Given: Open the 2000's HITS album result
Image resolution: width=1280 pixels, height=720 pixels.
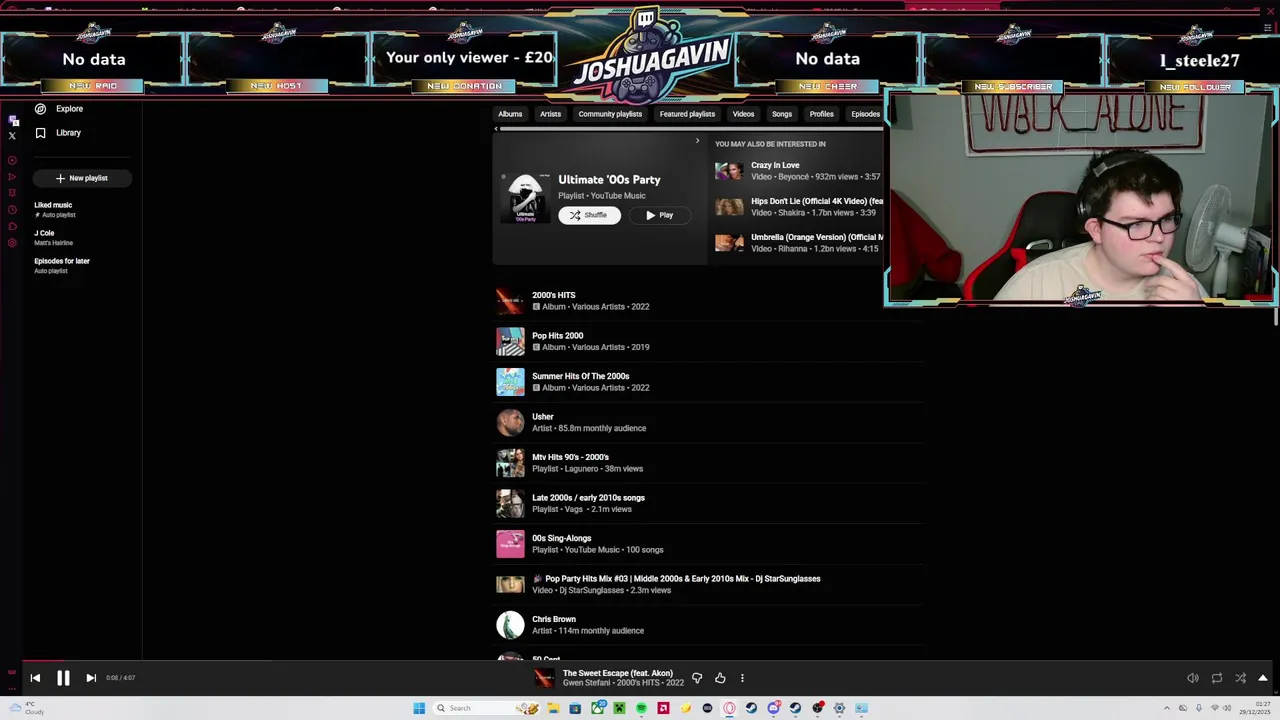Looking at the screenshot, I should pyautogui.click(x=709, y=301).
